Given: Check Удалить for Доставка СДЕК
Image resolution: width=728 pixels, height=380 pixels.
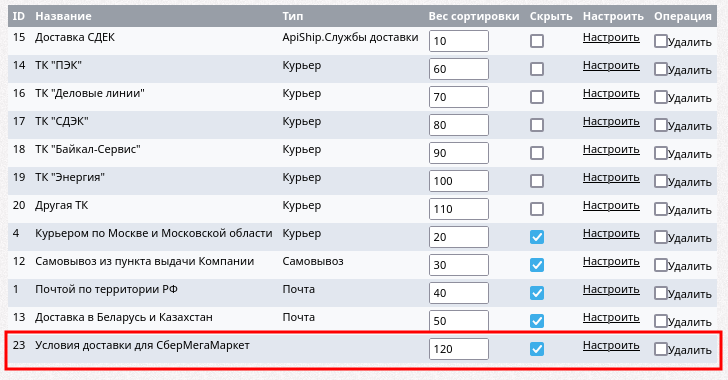Looking at the screenshot, I should tap(661, 41).
